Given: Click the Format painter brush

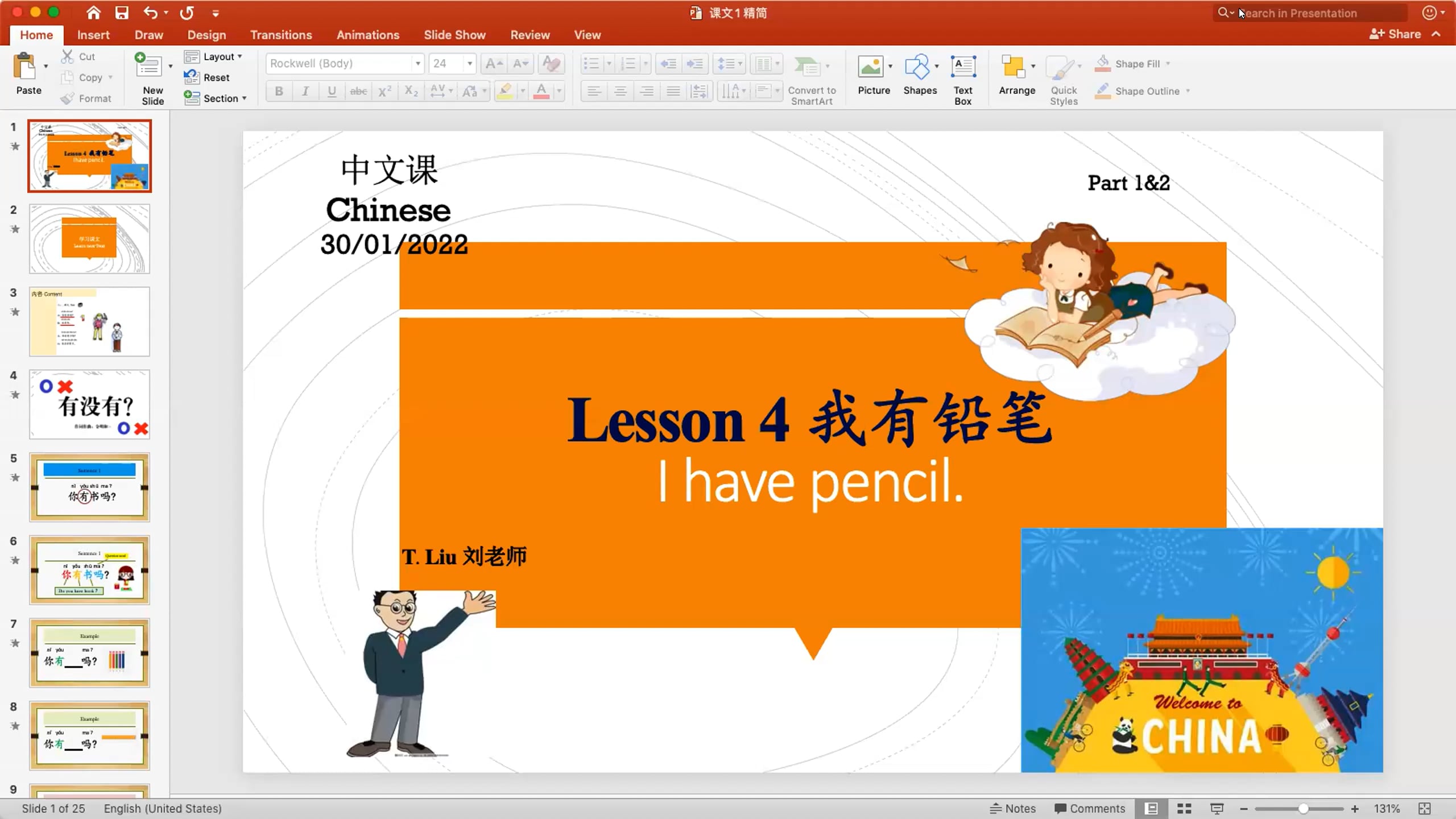Looking at the screenshot, I should 68,98.
